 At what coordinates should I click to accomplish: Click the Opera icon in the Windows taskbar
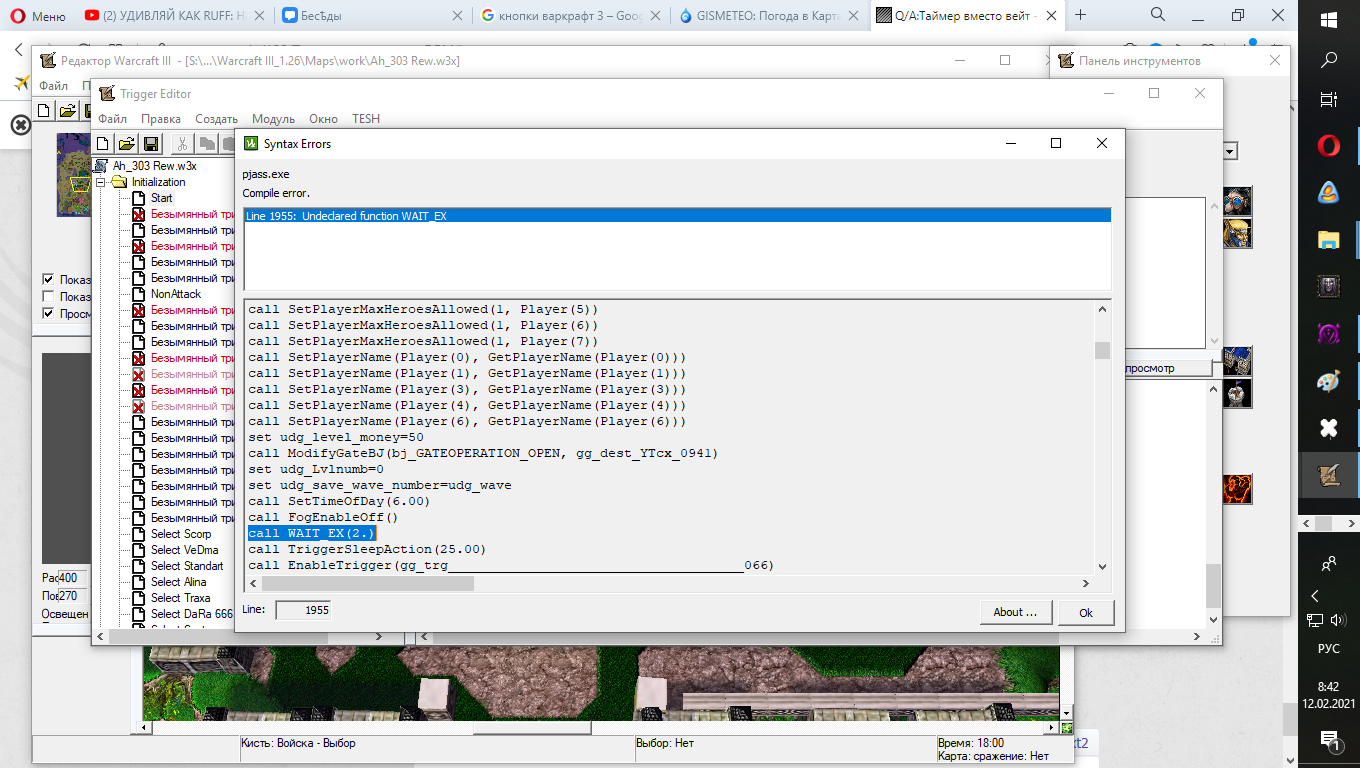(1328, 146)
